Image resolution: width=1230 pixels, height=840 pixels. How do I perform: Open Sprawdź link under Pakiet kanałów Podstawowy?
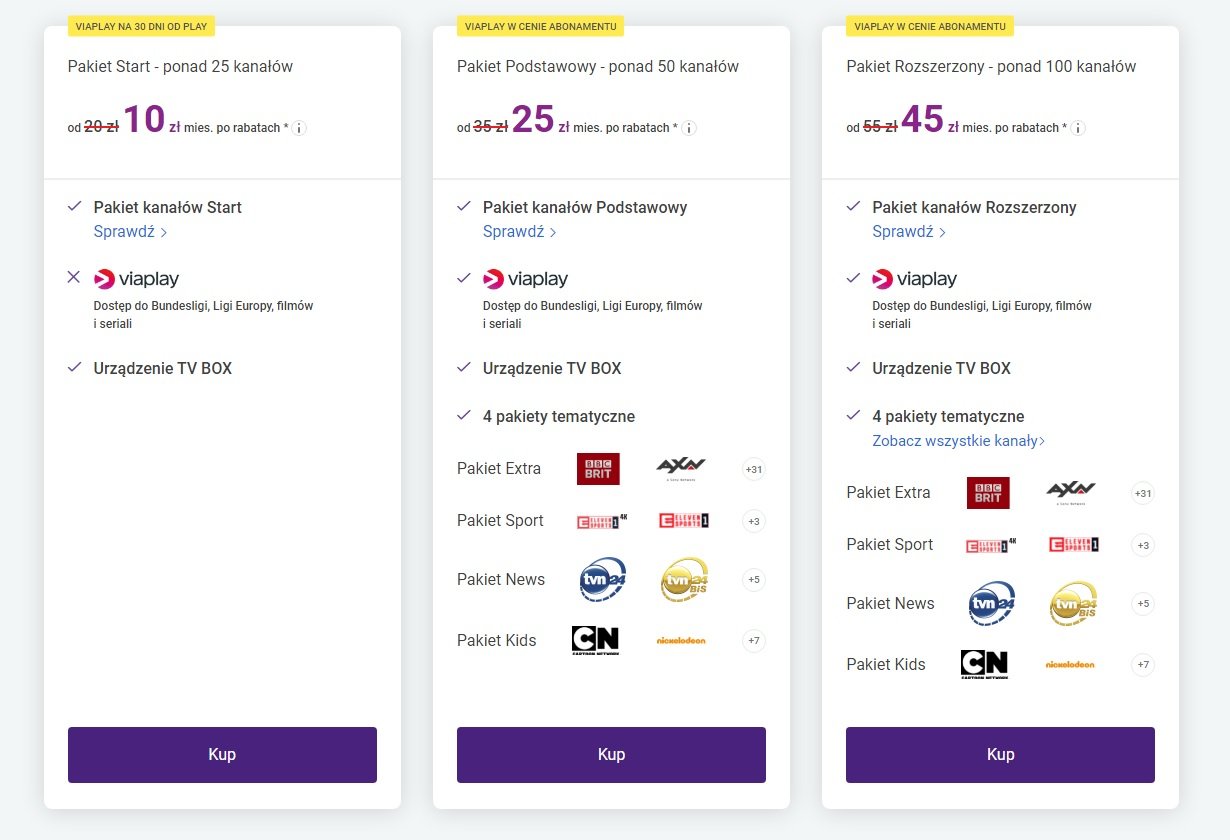point(520,232)
